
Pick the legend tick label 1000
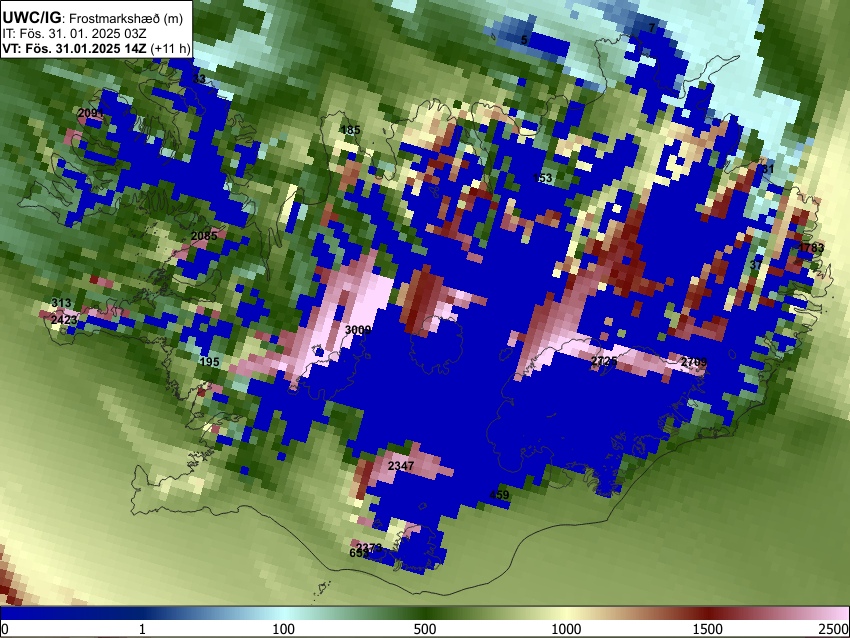(566, 629)
